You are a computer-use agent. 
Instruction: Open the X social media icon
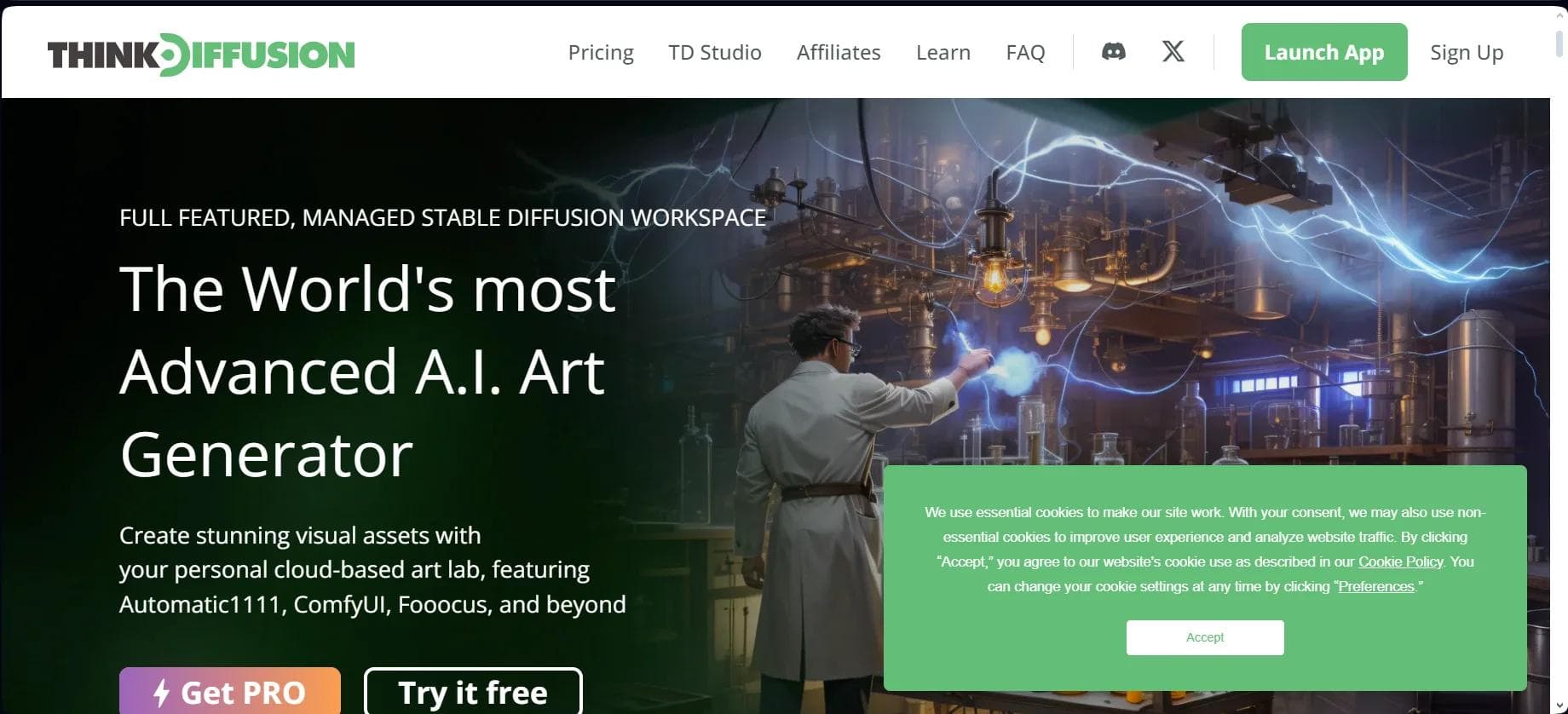pos(1173,52)
